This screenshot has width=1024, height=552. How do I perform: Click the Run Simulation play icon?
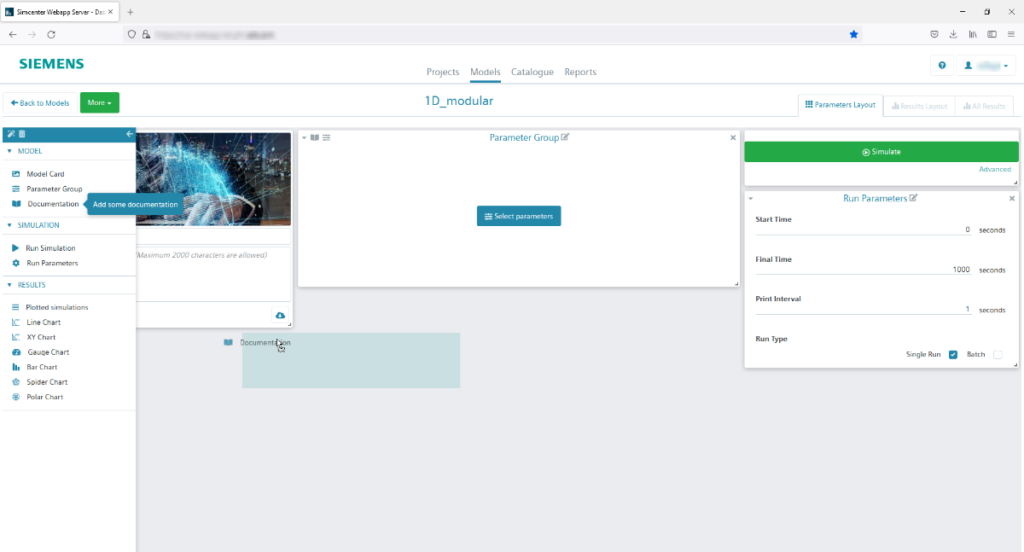pos(16,248)
